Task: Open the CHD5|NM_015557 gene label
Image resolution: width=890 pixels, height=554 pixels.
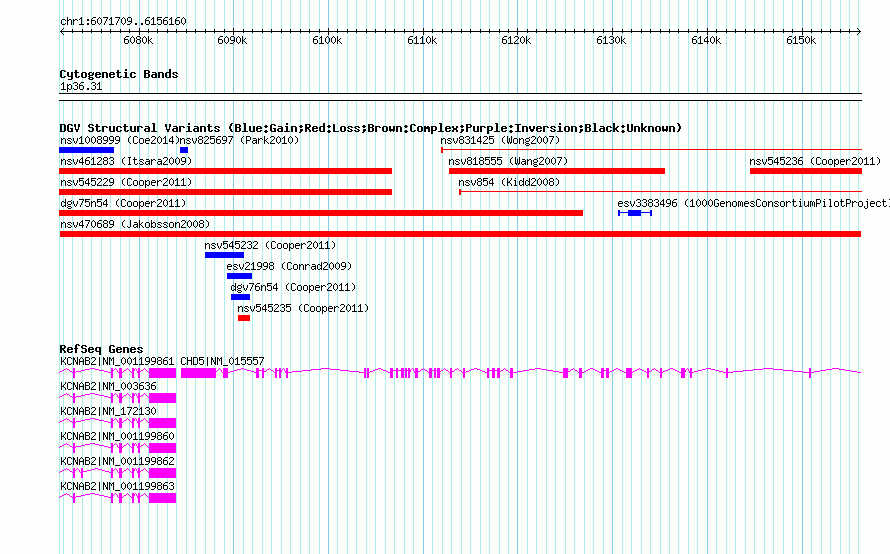Action: (x=222, y=362)
